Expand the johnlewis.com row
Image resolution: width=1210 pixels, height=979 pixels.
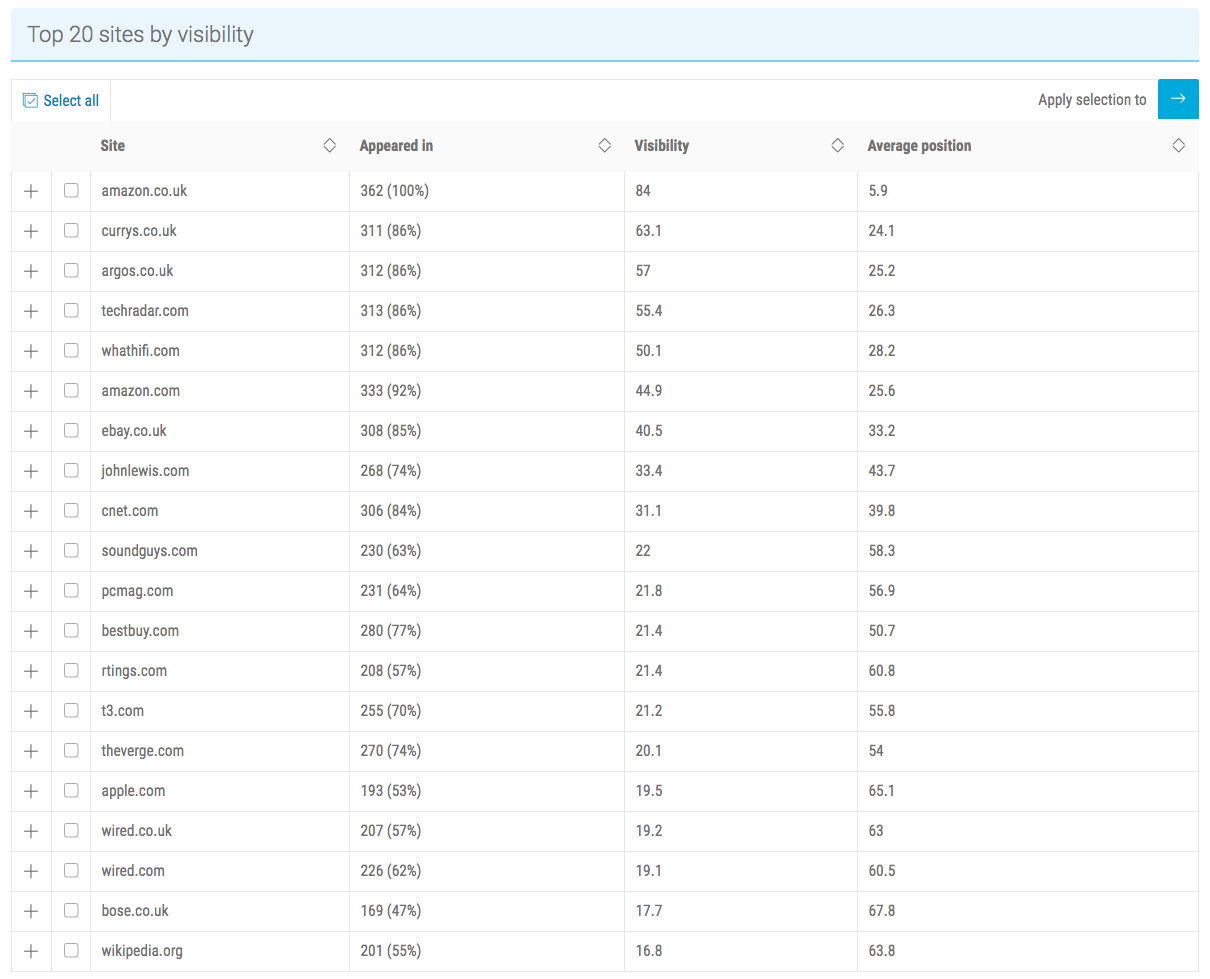(x=31, y=471)
